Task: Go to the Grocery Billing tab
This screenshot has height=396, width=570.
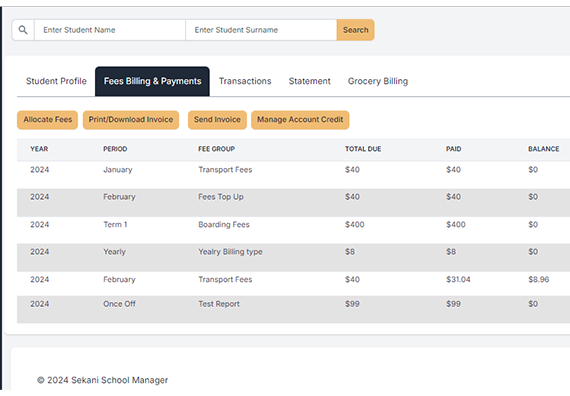Action: (378, 81)
